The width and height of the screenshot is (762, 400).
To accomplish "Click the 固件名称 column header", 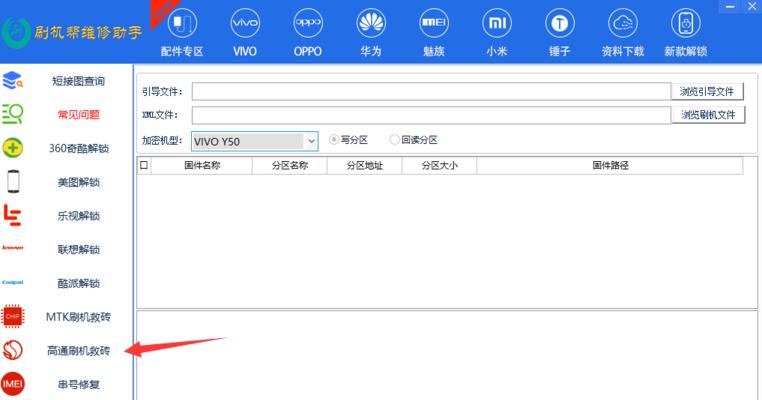I will 202,165.
